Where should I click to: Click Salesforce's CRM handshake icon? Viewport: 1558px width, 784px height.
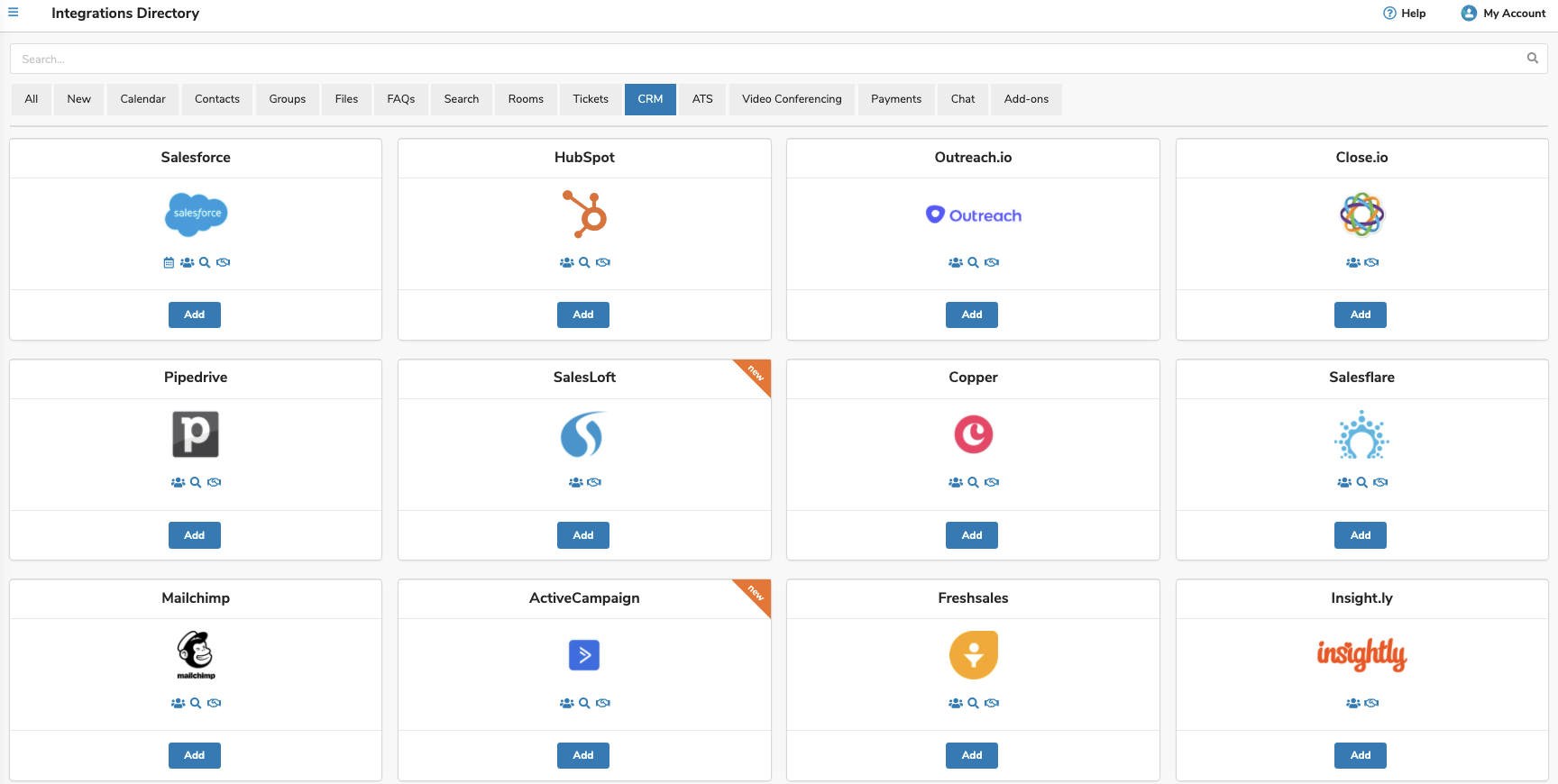[x=223, y=262]
